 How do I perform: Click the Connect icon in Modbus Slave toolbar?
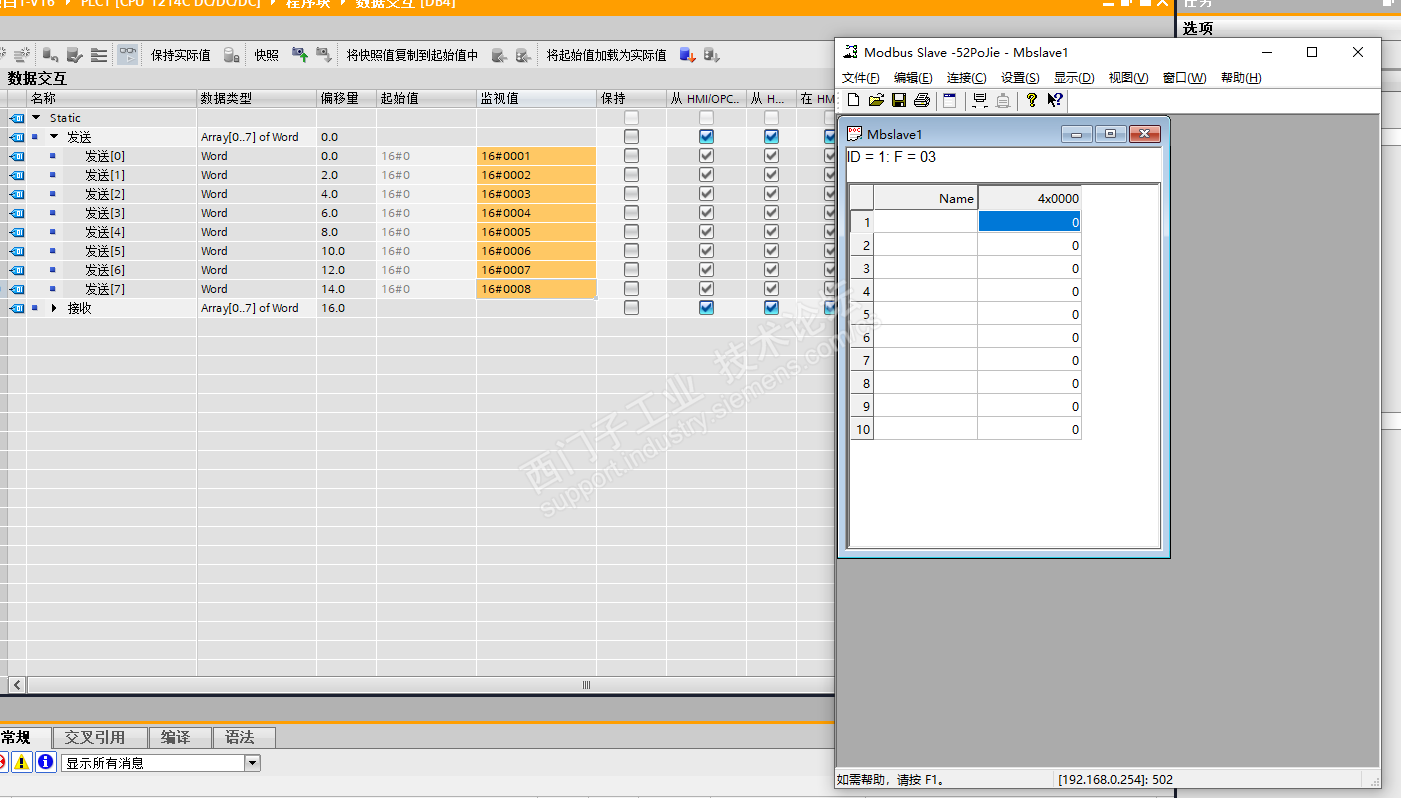pos(980,100)
